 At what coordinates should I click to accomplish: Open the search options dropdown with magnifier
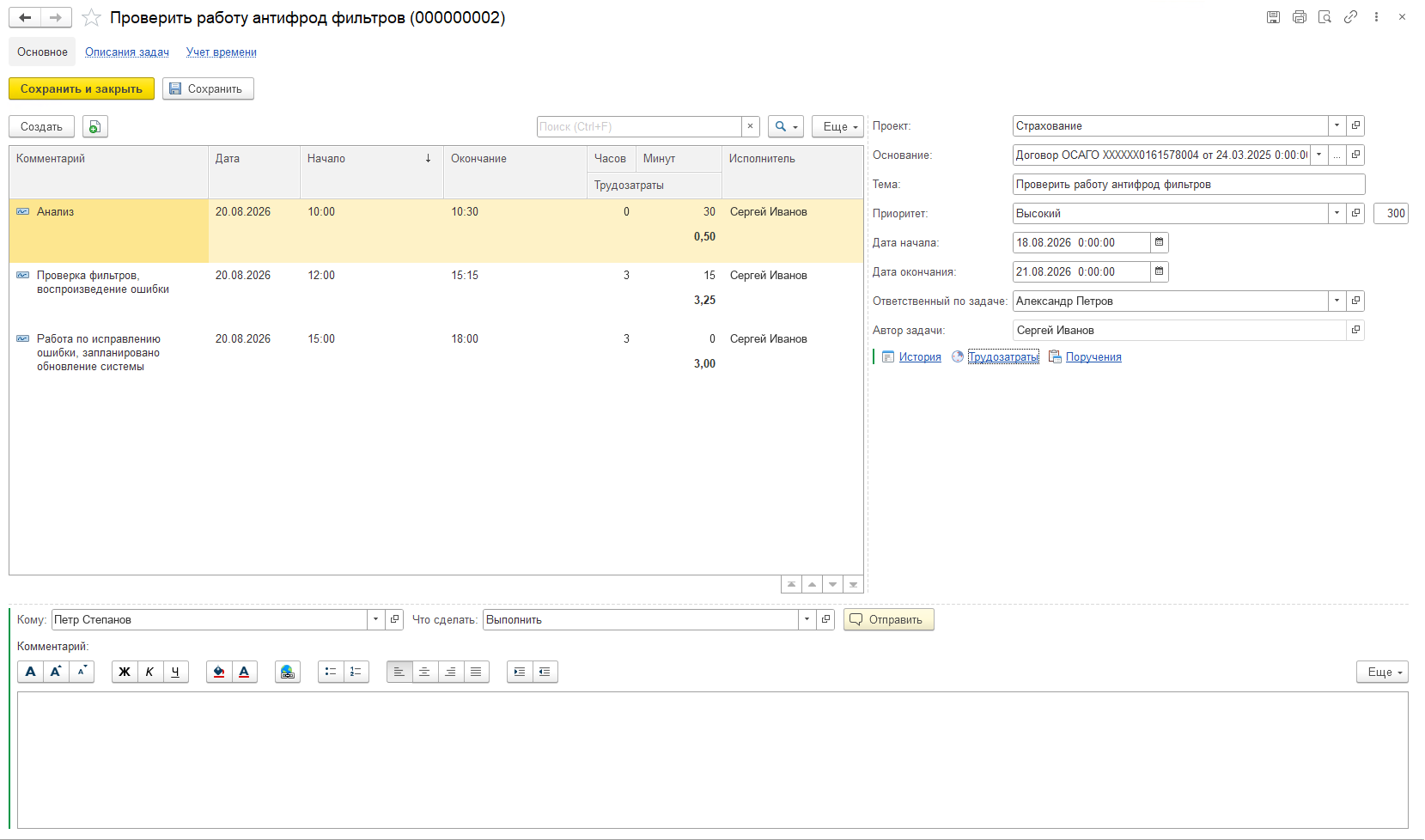click(x=786, y=126)
